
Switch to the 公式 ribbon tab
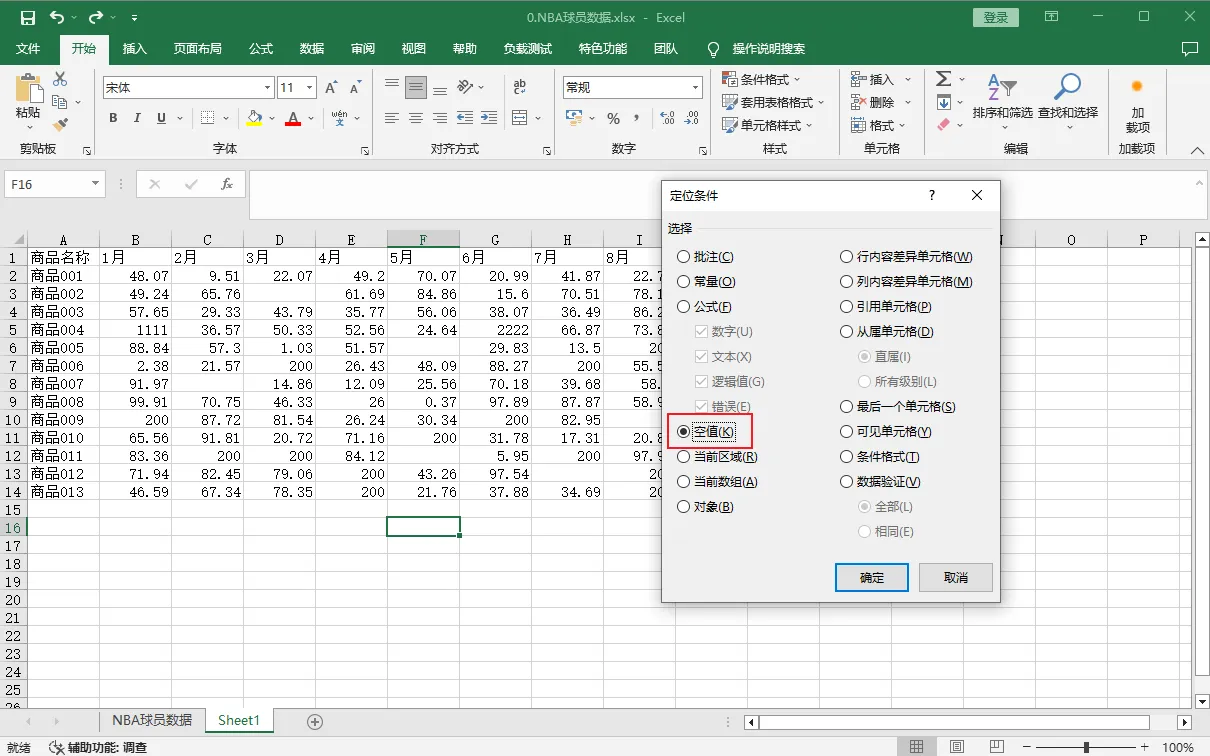click(261, 49)
